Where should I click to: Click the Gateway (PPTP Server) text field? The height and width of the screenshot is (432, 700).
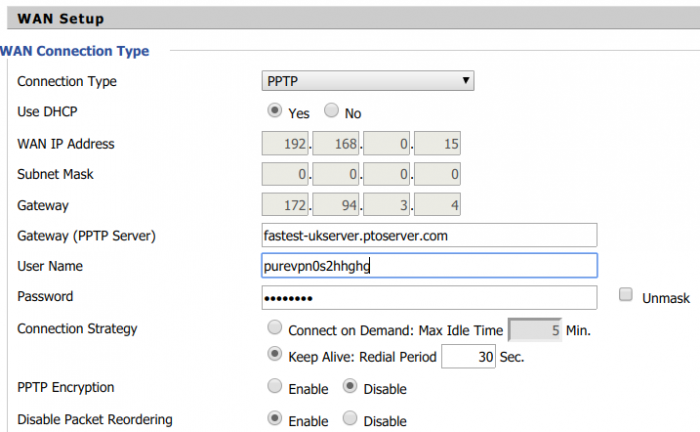click(429, 235)
